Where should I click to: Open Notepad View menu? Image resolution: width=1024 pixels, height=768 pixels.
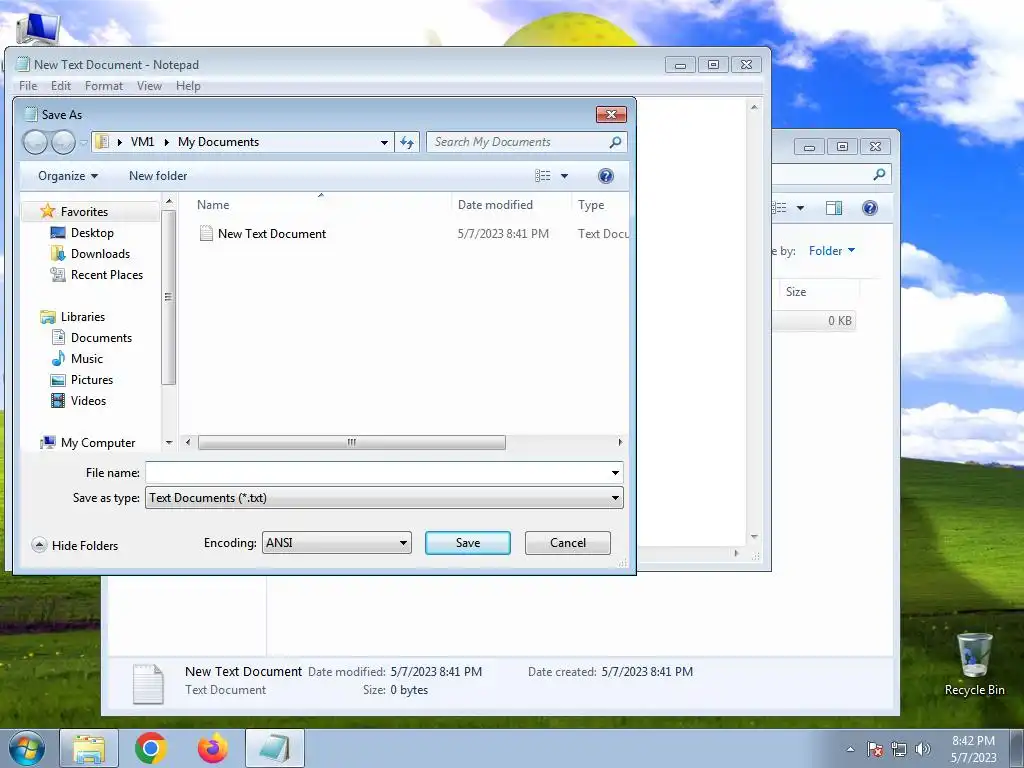(x=149, y=86)
